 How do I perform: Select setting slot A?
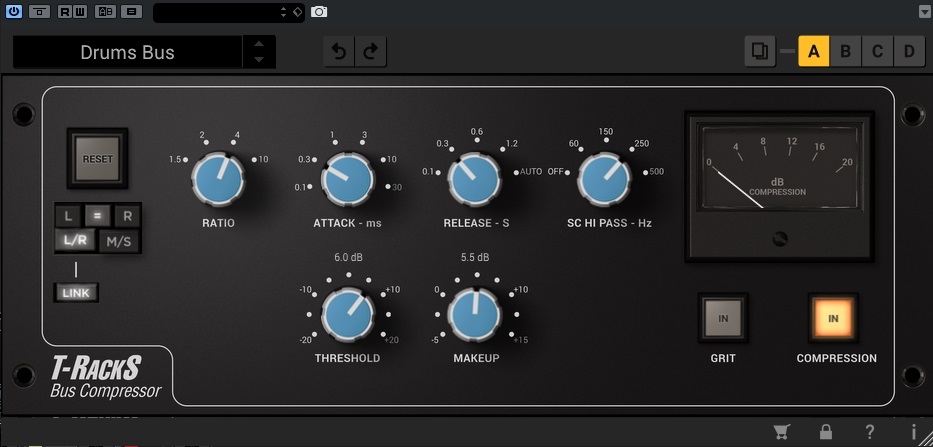[x=813, y=51]
